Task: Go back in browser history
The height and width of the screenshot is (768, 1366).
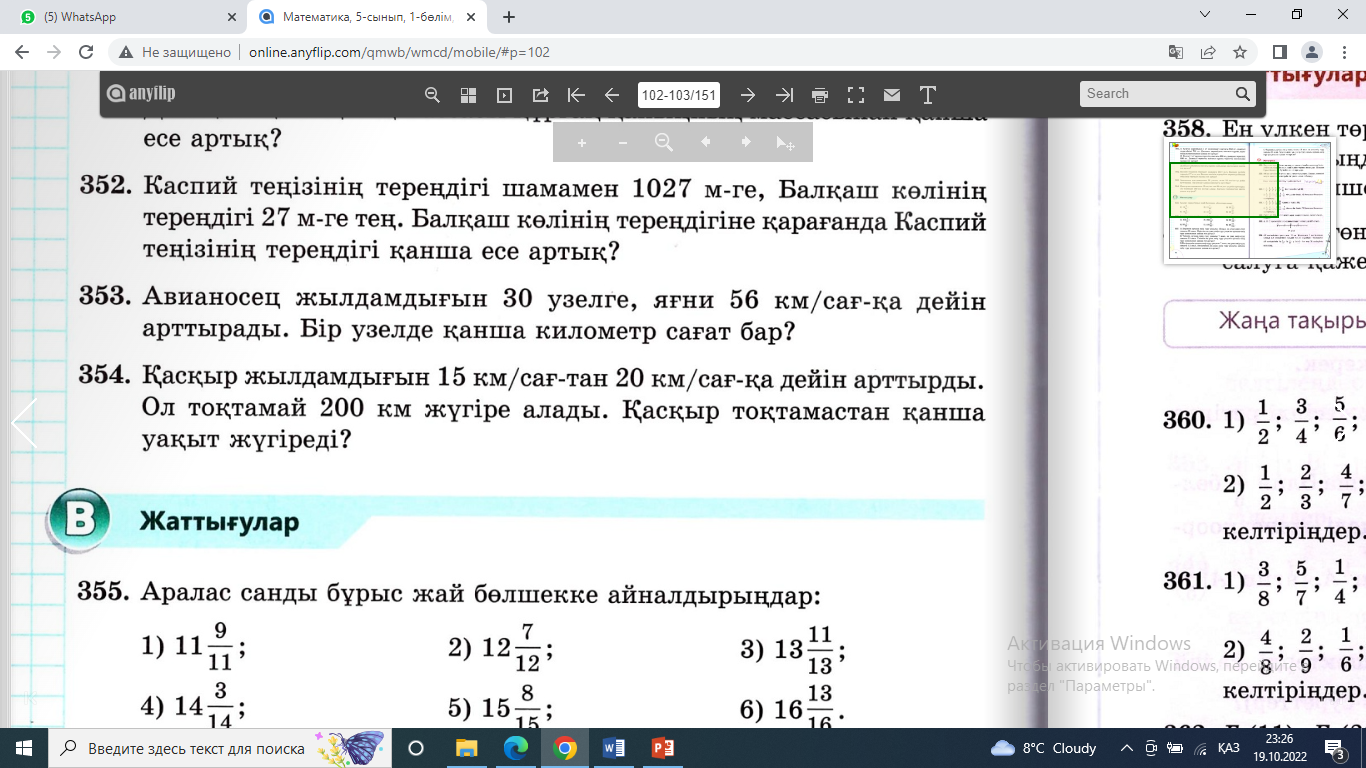Action: coord(24,52)
